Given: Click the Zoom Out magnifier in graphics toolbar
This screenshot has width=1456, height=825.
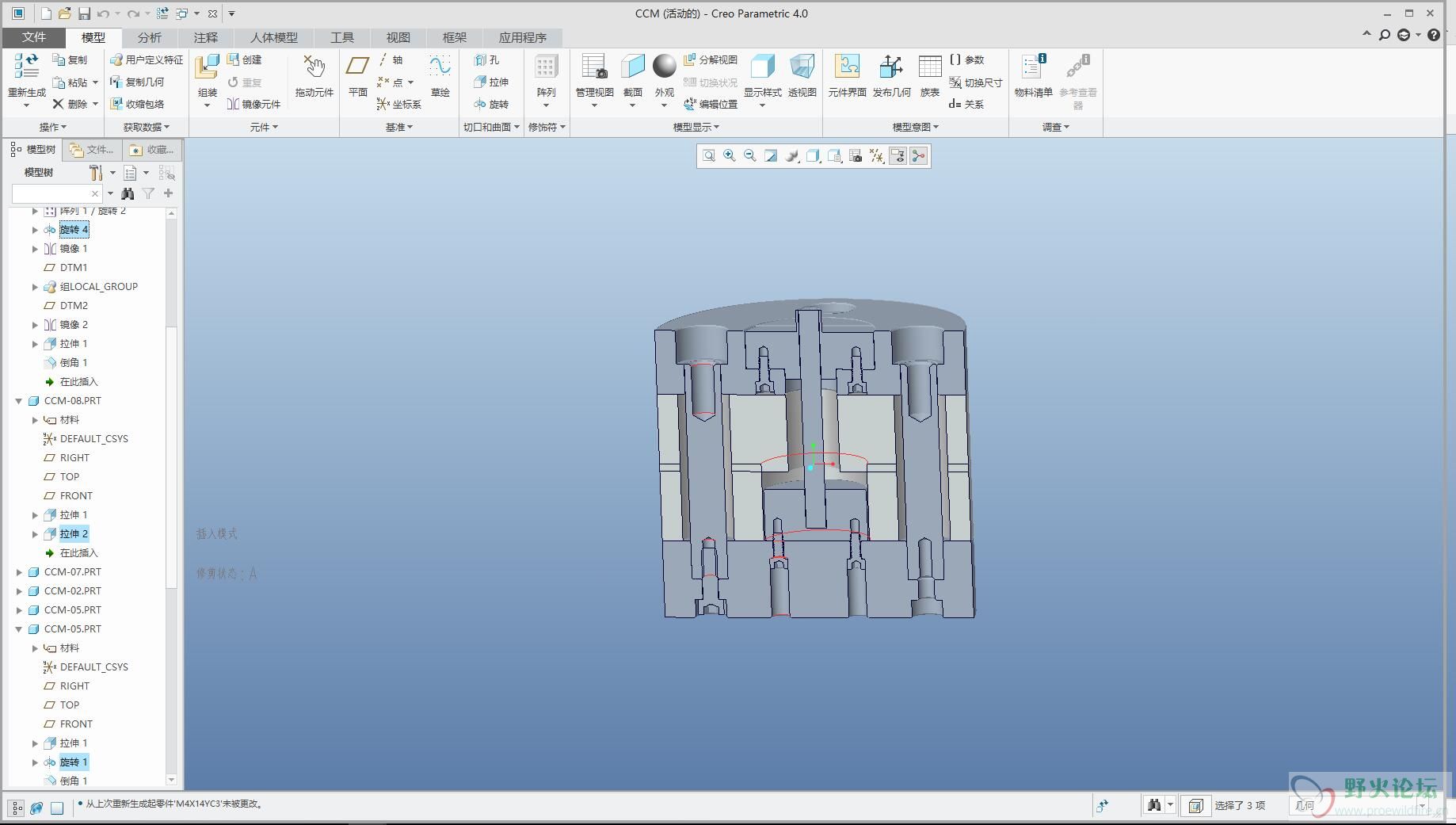Looking at the screenshot, I should 750,156.
